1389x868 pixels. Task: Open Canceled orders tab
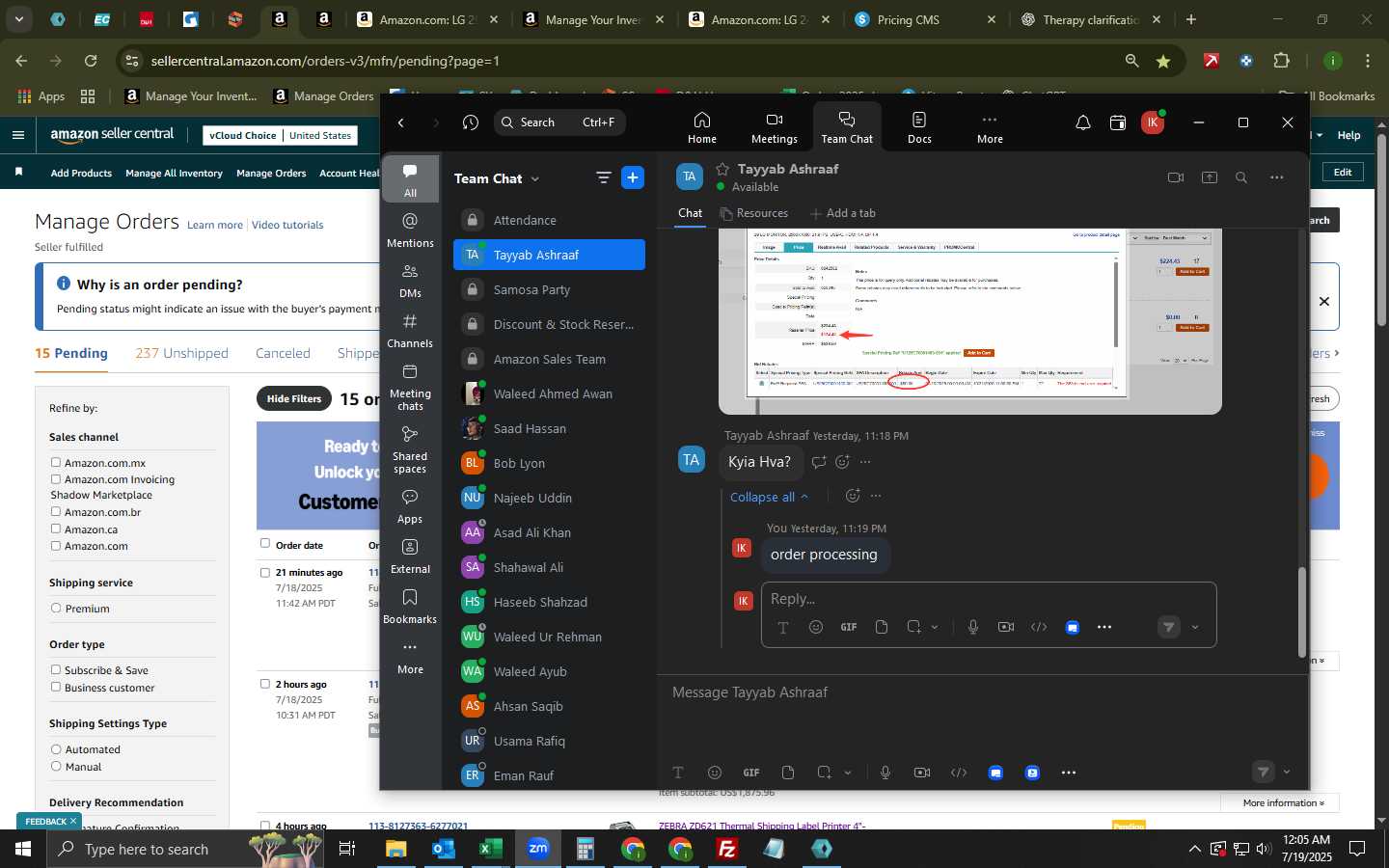pos(283,353)
